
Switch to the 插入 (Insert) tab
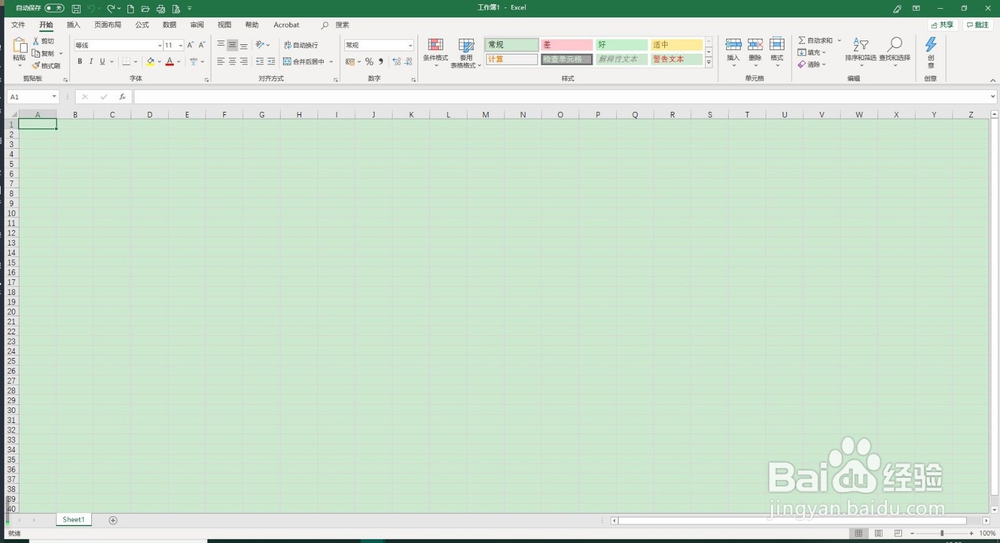click(73, 25)
